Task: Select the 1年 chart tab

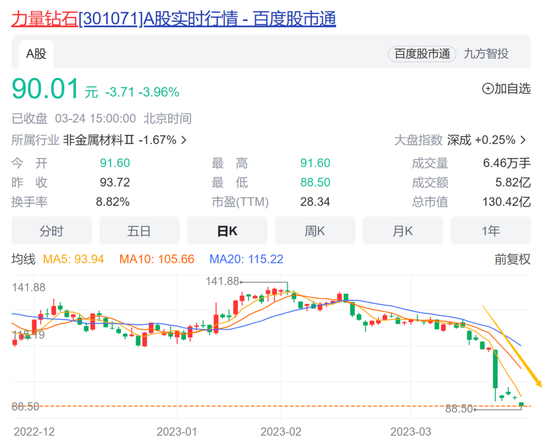Action: 491,231
